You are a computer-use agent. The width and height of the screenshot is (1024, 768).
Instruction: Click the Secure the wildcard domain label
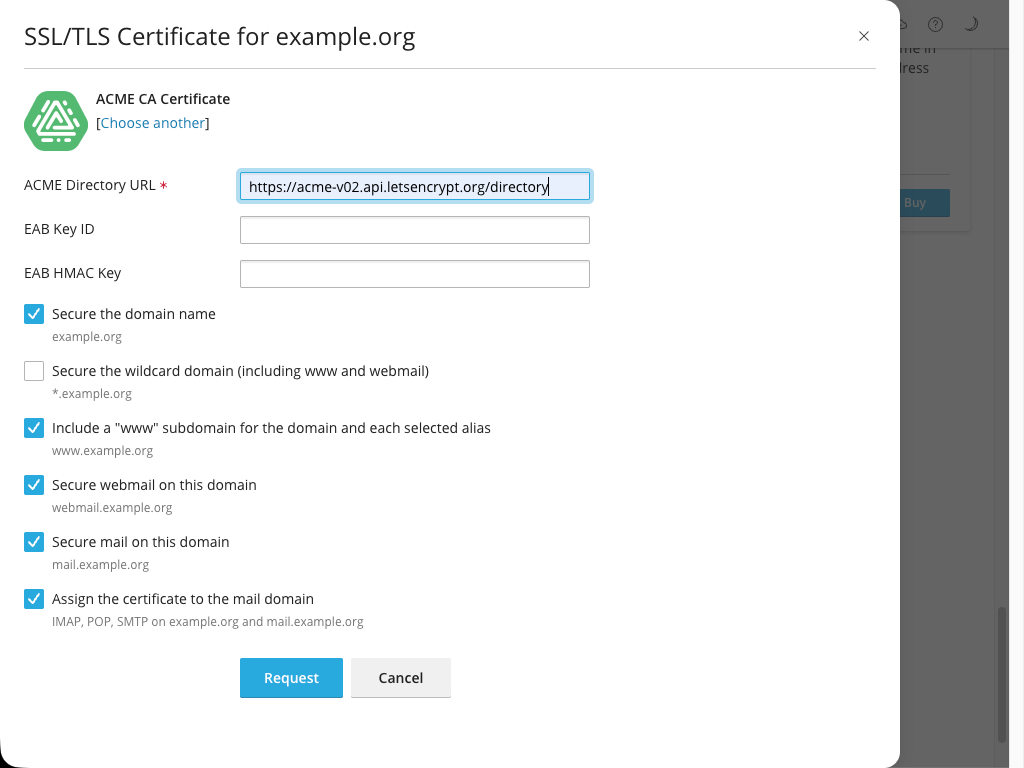point(240,371)
